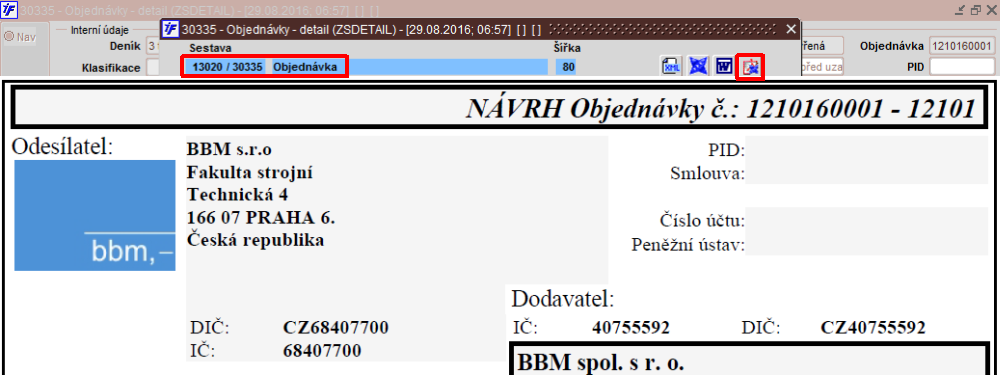Close the report selection dialog
Viewport: 1000px width, 377px height.
point(791,29)
